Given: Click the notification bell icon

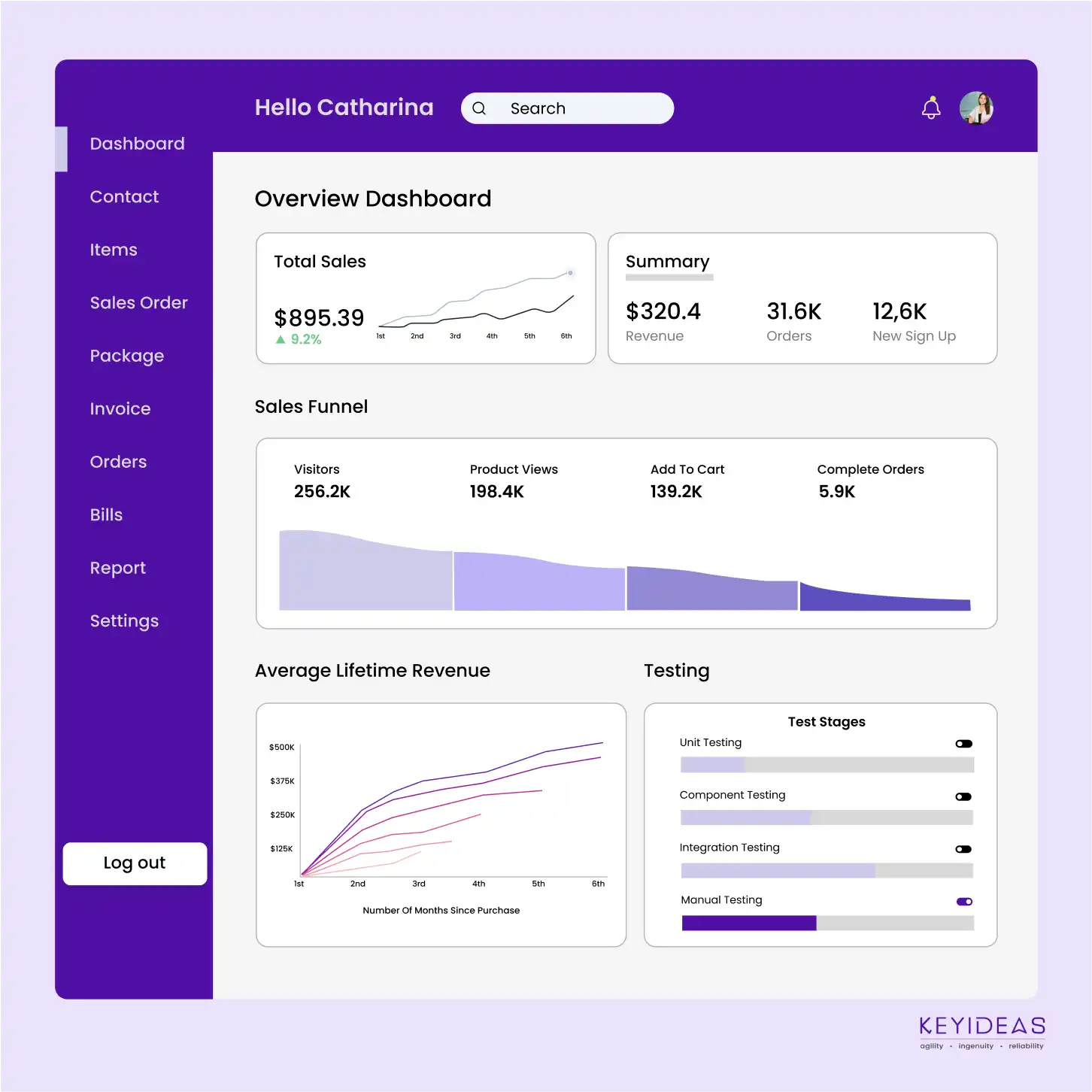Looking at the screenshot, I should [x=931, y=108].
